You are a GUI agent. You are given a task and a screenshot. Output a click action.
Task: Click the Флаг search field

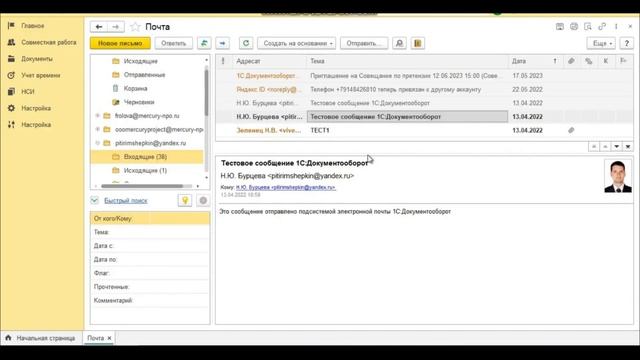point(150,273)
